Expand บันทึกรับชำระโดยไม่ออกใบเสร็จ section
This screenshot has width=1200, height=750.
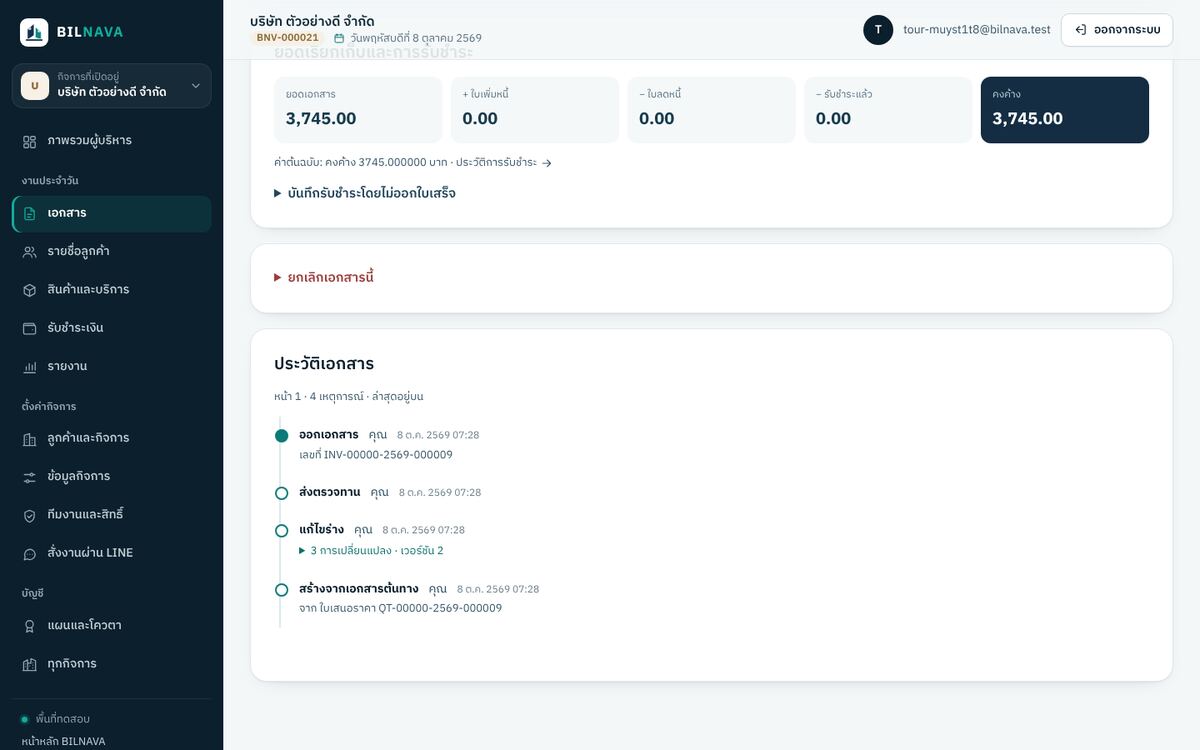[365, 193]
